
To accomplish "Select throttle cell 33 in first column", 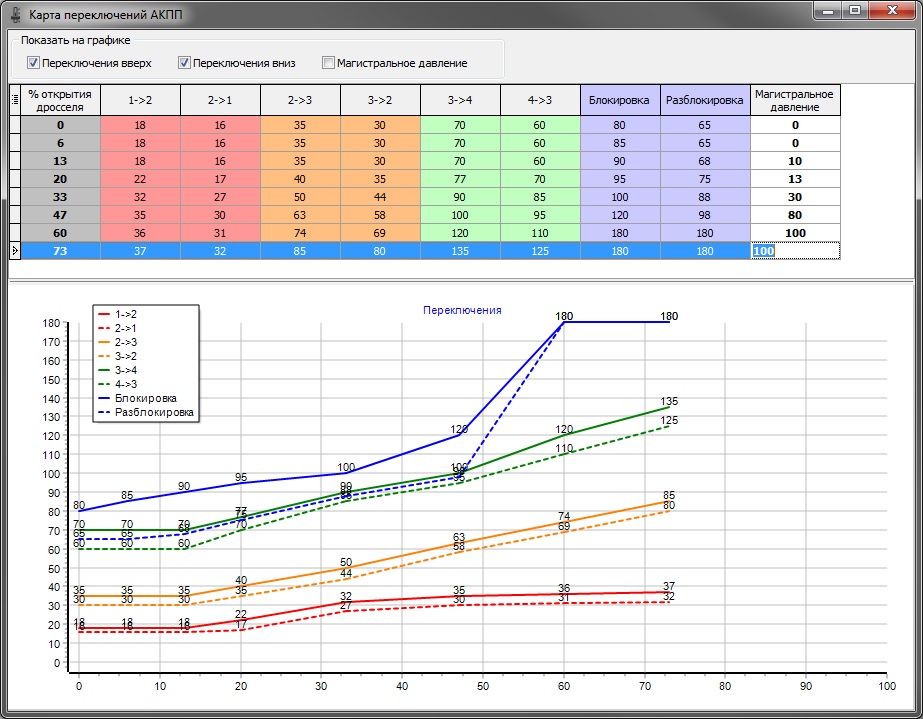I will click(x=61, y=197).
